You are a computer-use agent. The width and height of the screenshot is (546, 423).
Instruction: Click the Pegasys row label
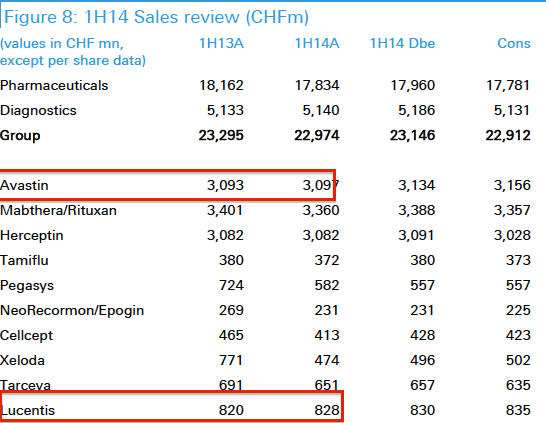coord(27,286)
